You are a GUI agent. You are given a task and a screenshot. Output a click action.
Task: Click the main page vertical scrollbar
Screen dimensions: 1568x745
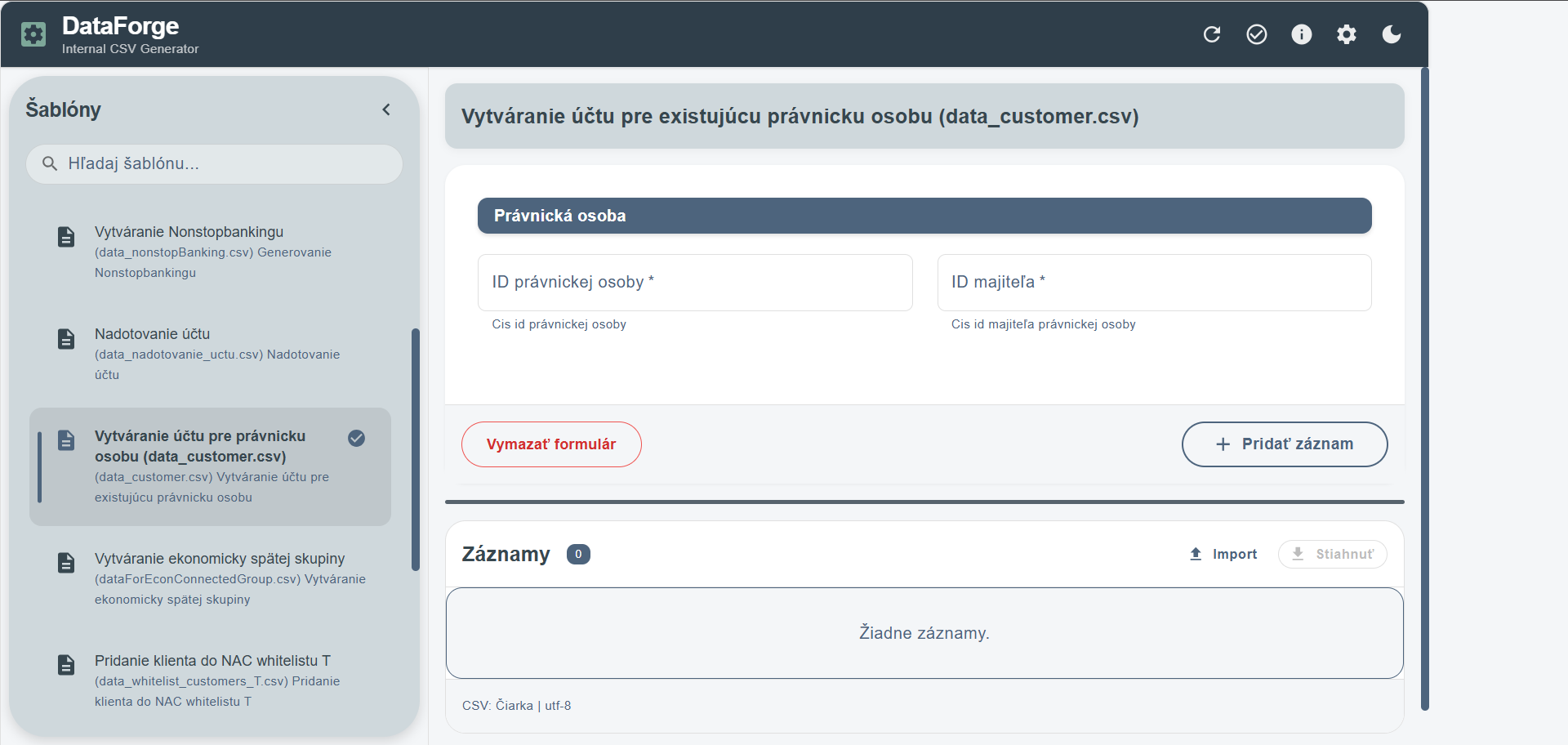tap(1425, 389)
